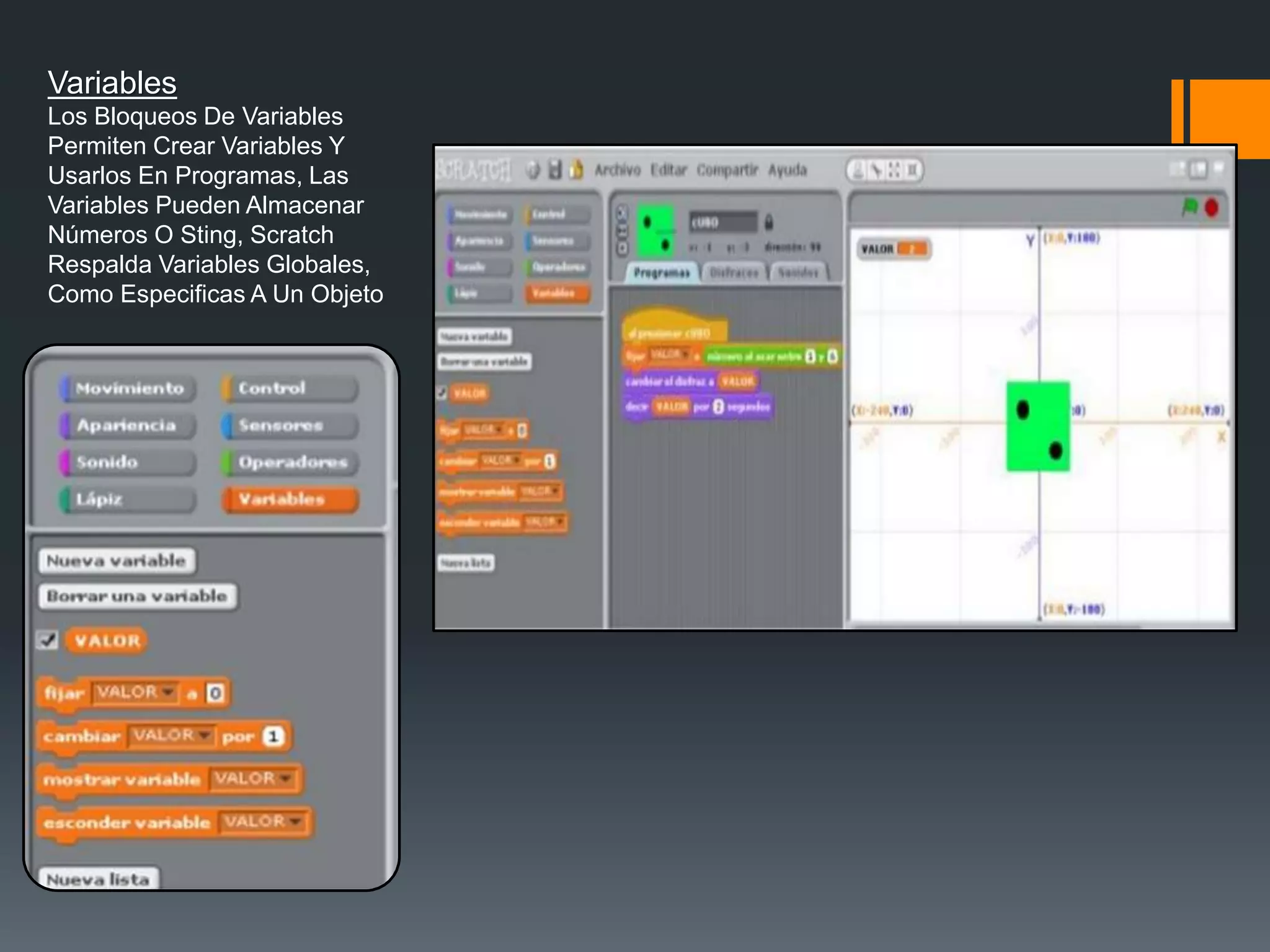
Task: Open VALOR dropdown in enlarged fijar block
Action: click(x=167, y=692)
